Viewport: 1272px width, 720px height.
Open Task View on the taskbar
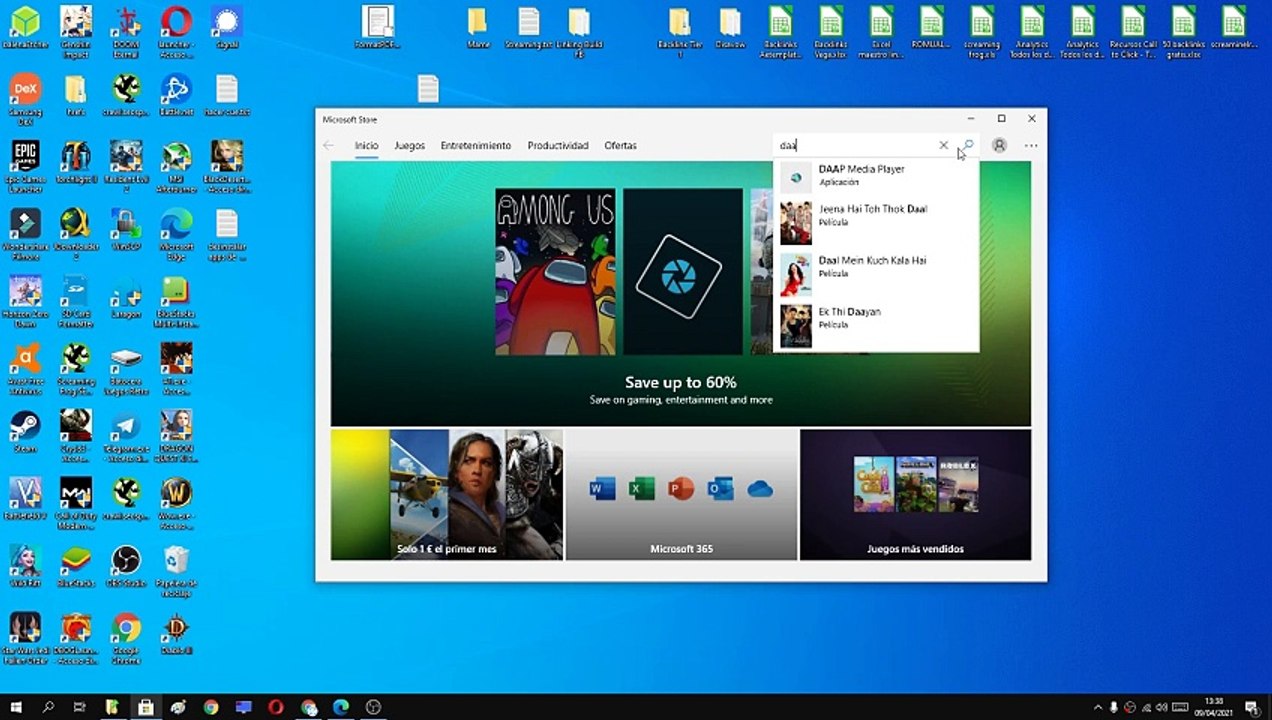pyautogui.click(x=80, y=707)
